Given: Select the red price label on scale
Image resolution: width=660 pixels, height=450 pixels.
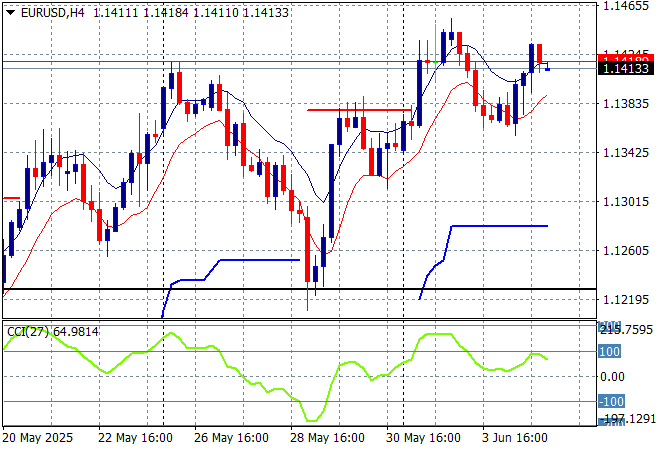Looking at the screenshot, I should (626, 57).
